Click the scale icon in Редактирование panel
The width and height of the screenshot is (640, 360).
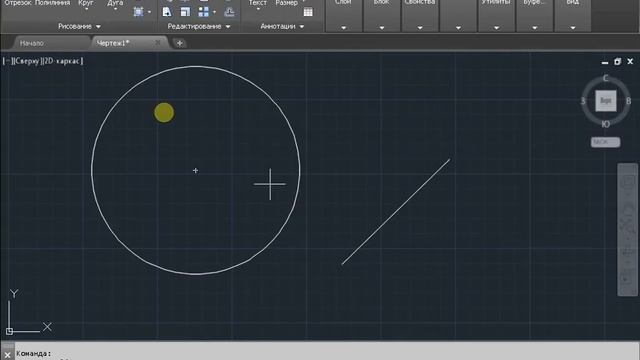(185, 12)
